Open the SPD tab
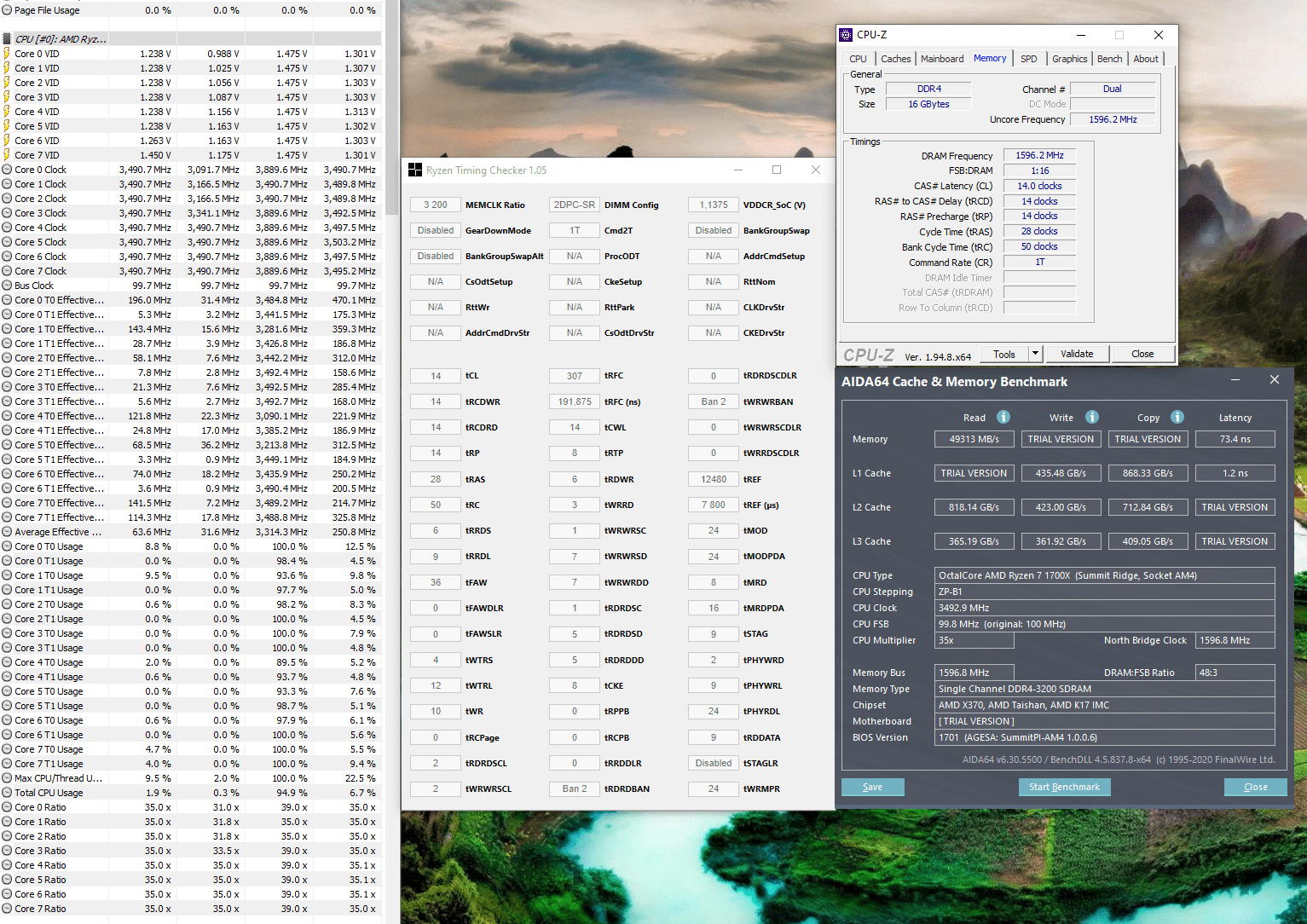Image resolution: width=1307 pixels, height=924 pixels. [1029, 59]
